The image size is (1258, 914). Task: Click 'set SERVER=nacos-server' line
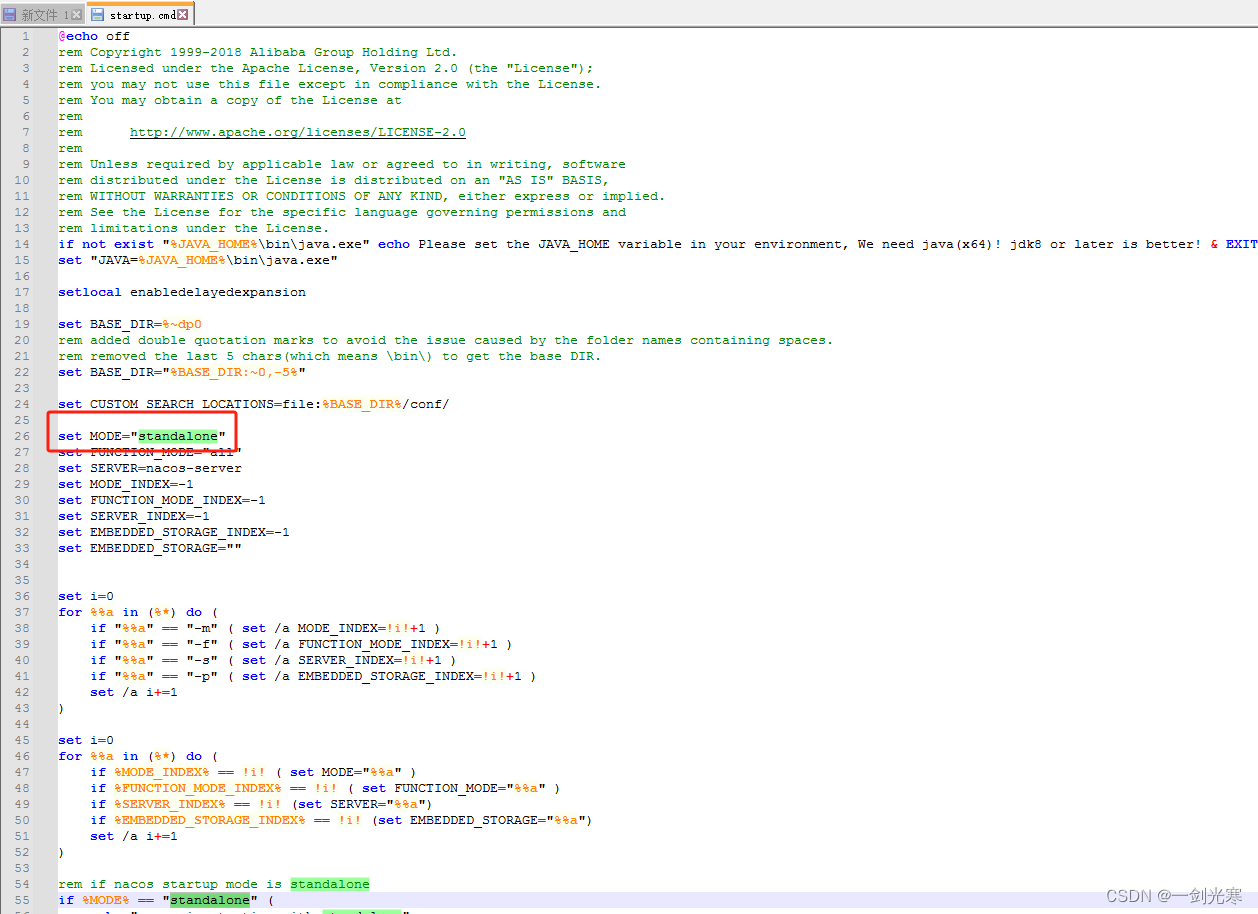(x=150, y=468)
